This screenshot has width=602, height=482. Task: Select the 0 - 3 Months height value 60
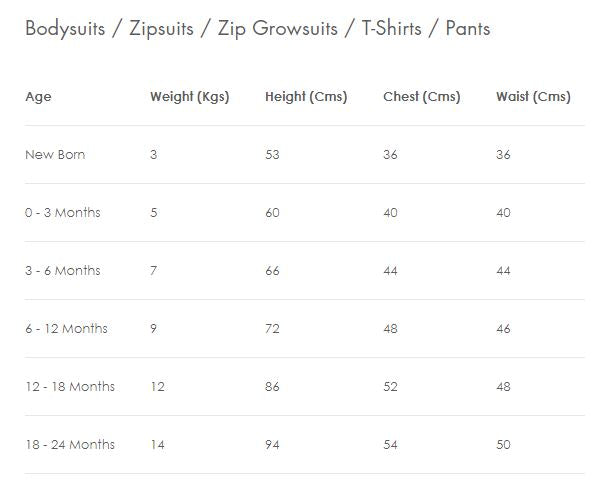272,213
